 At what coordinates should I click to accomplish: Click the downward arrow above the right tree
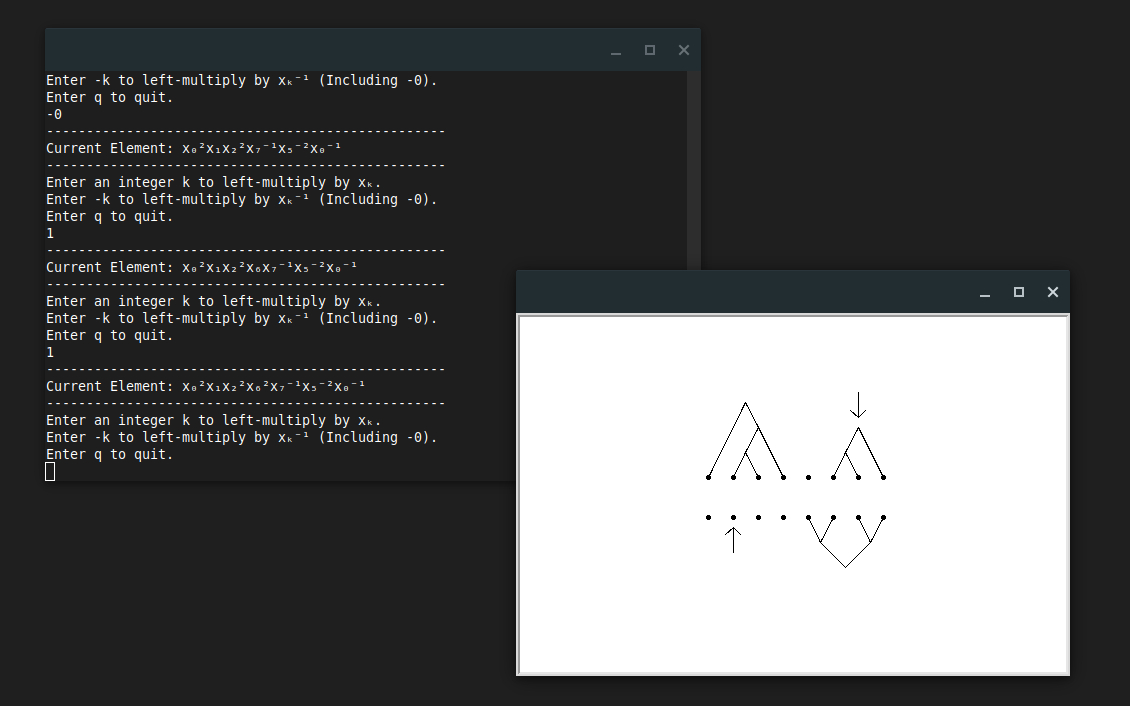click(x=857, y=405)
